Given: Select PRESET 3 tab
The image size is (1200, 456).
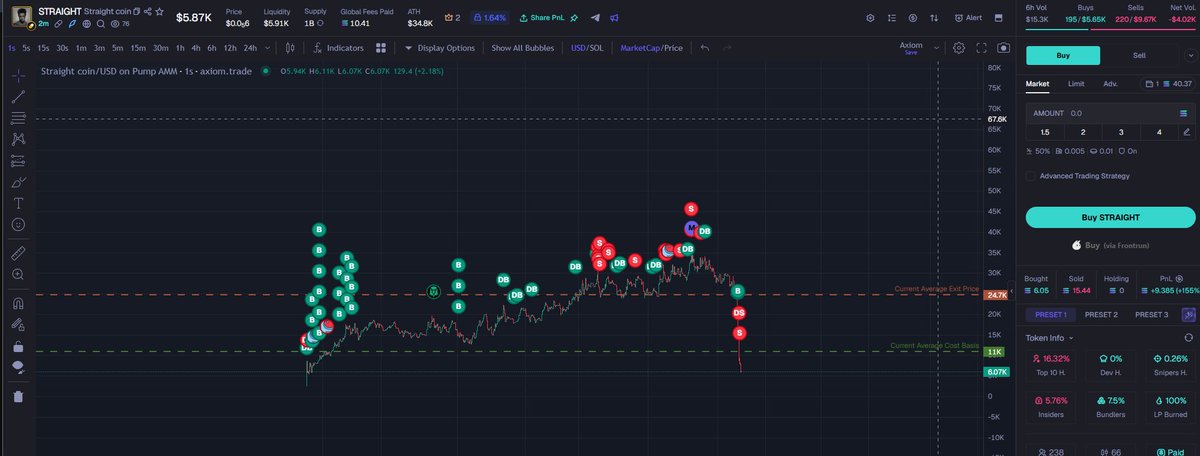Looking at the screenshot, I should tap(1151, 314).
